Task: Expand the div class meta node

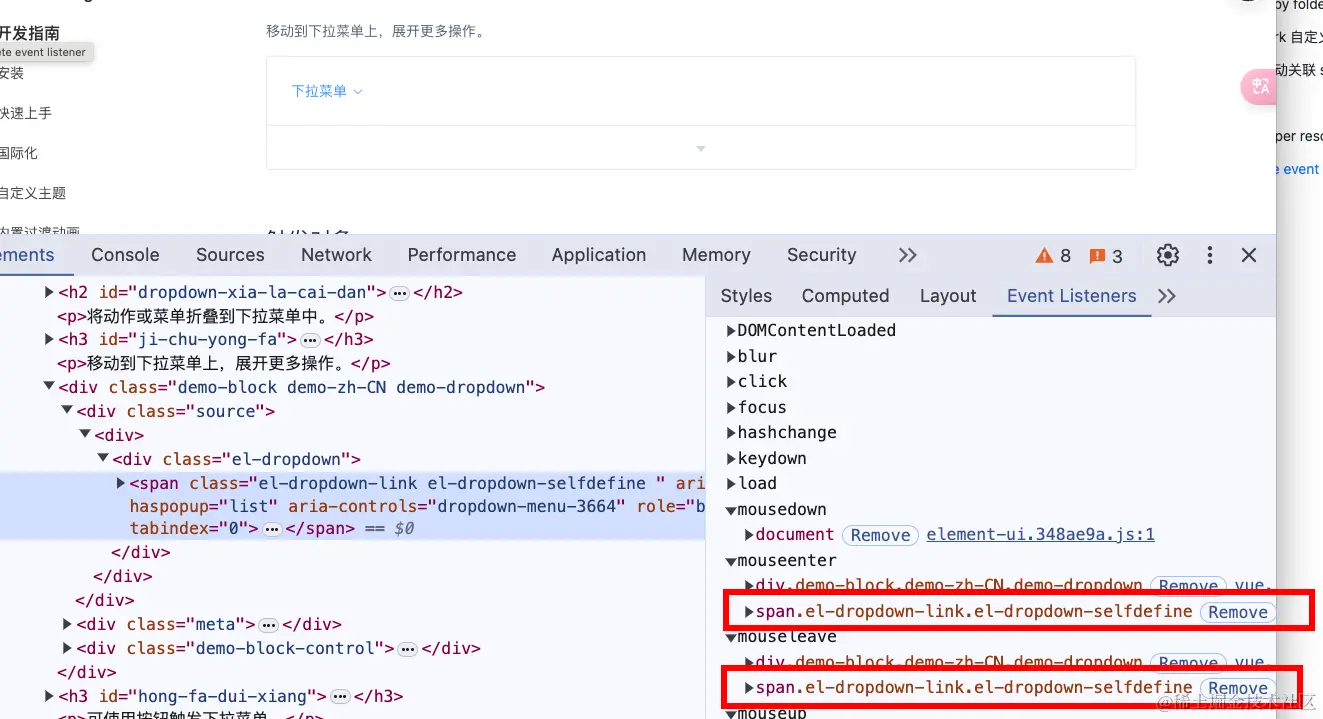Action: coord(67,624)
